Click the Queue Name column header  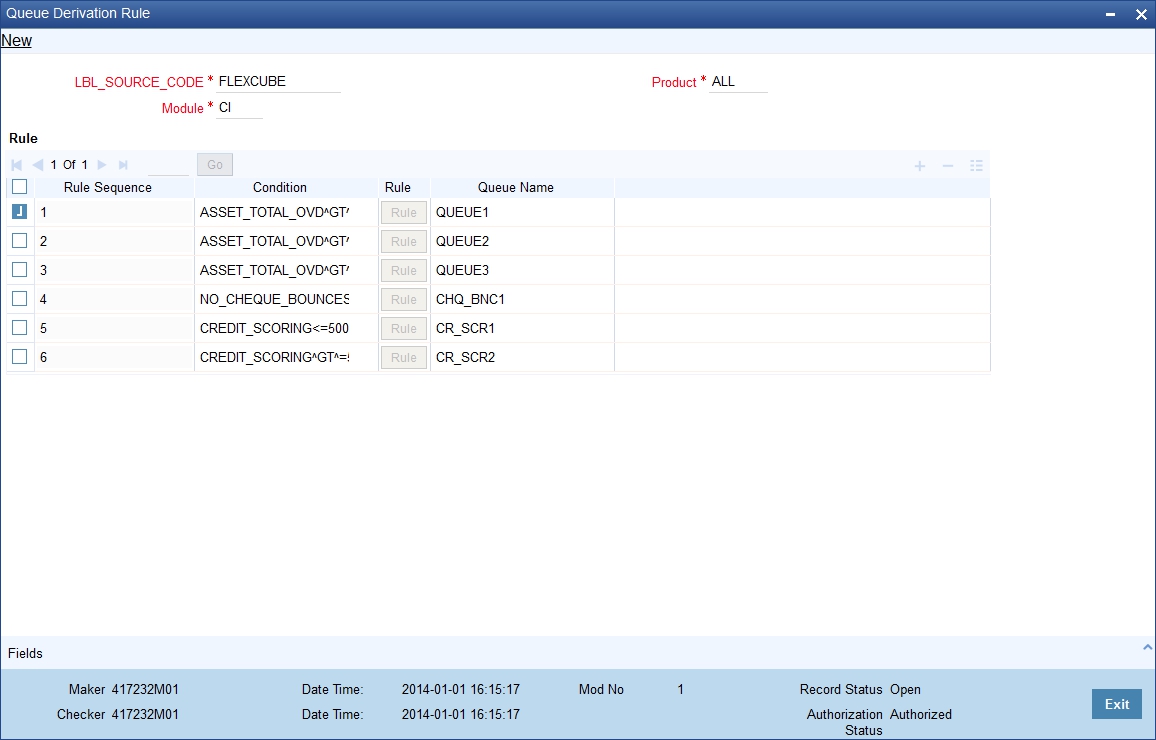pos(515,187)
